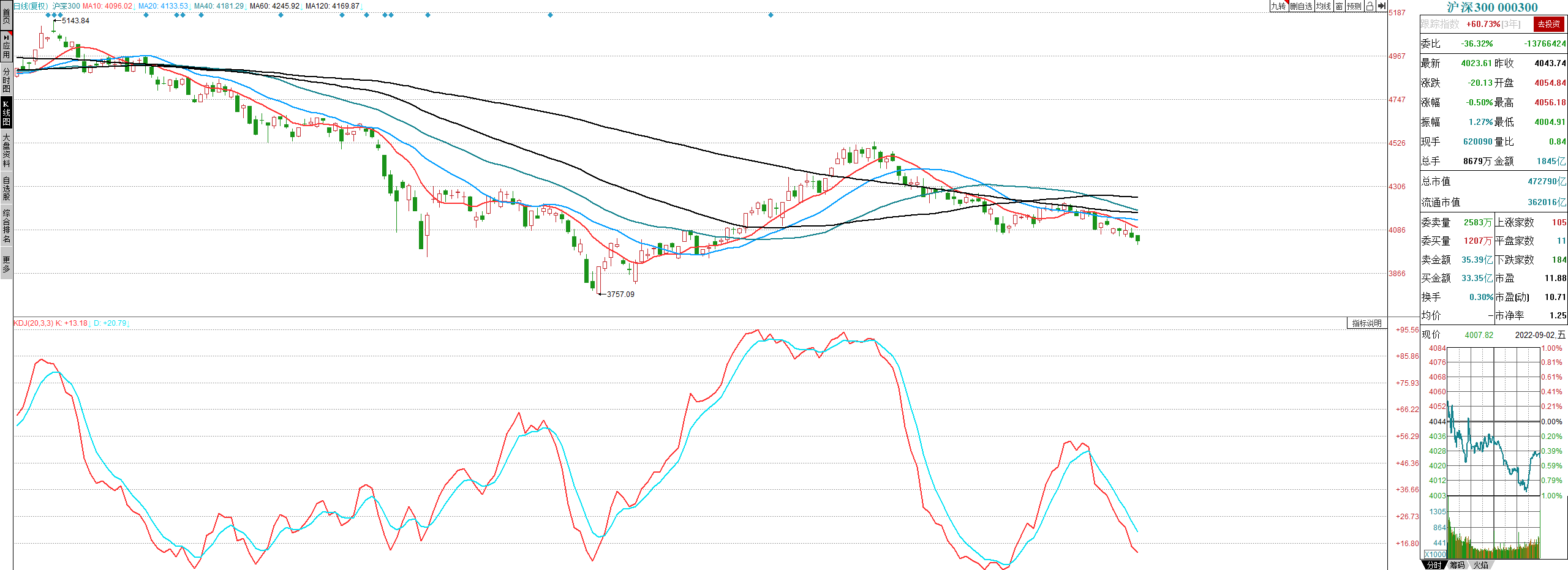
Task: Click the blue diamond marker above 5143.84
Action: [54, 15]
